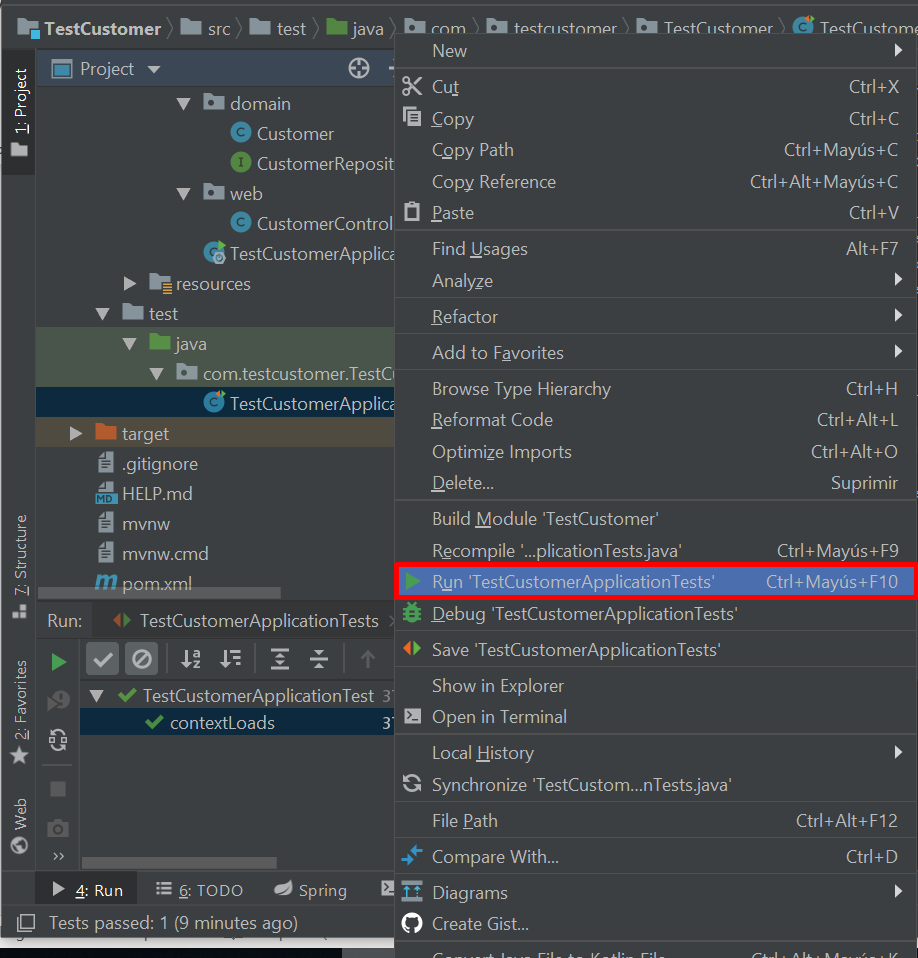Rerun failed tests using the sidebar icon
The image size is (918, 958).
click(58, 698)
